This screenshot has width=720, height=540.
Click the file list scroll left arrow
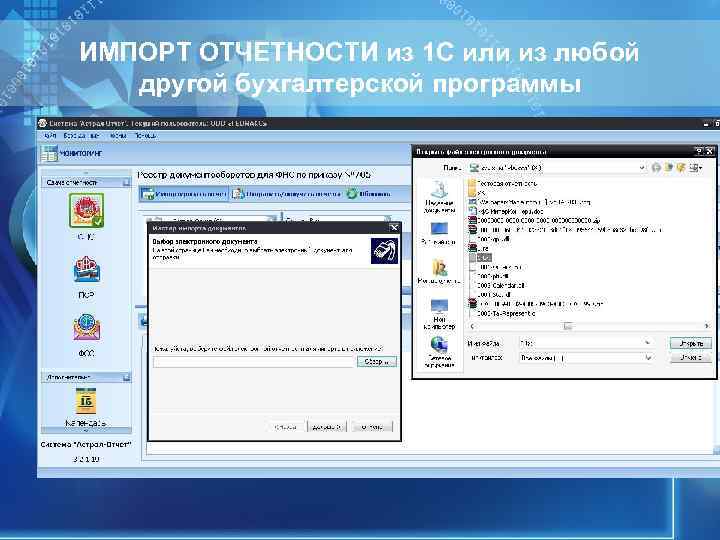click(472, 326)
